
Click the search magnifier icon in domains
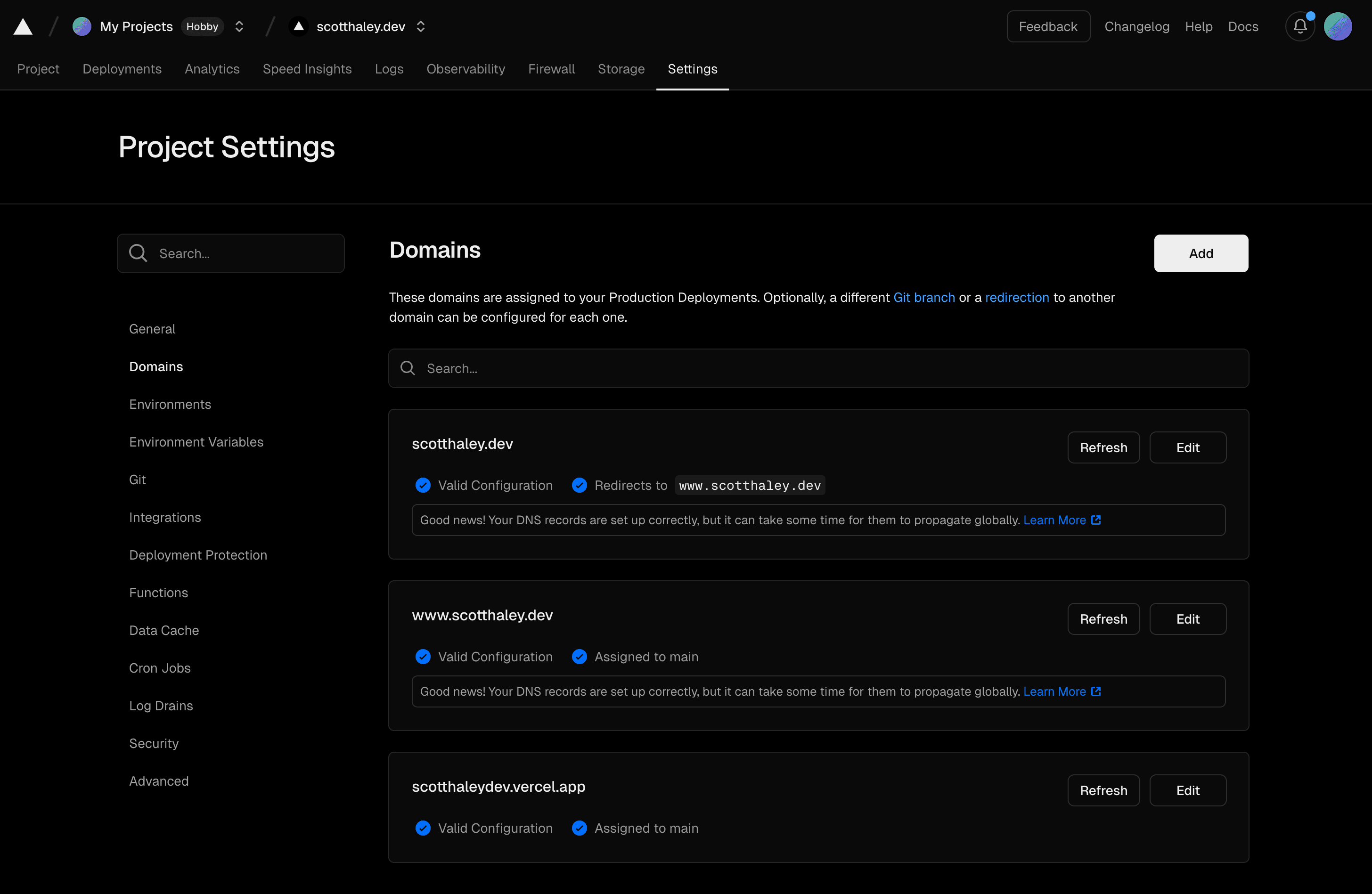click(407, 367)
